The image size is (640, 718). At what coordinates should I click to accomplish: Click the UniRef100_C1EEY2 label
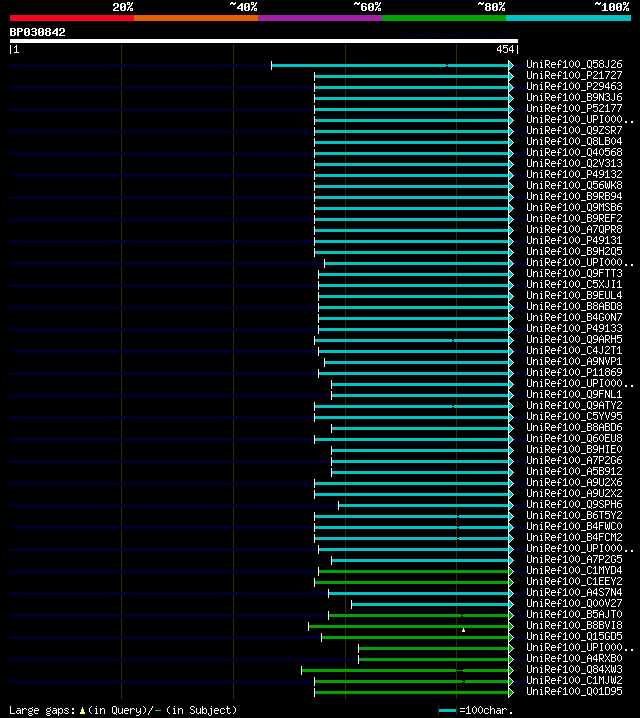point(574,581)
